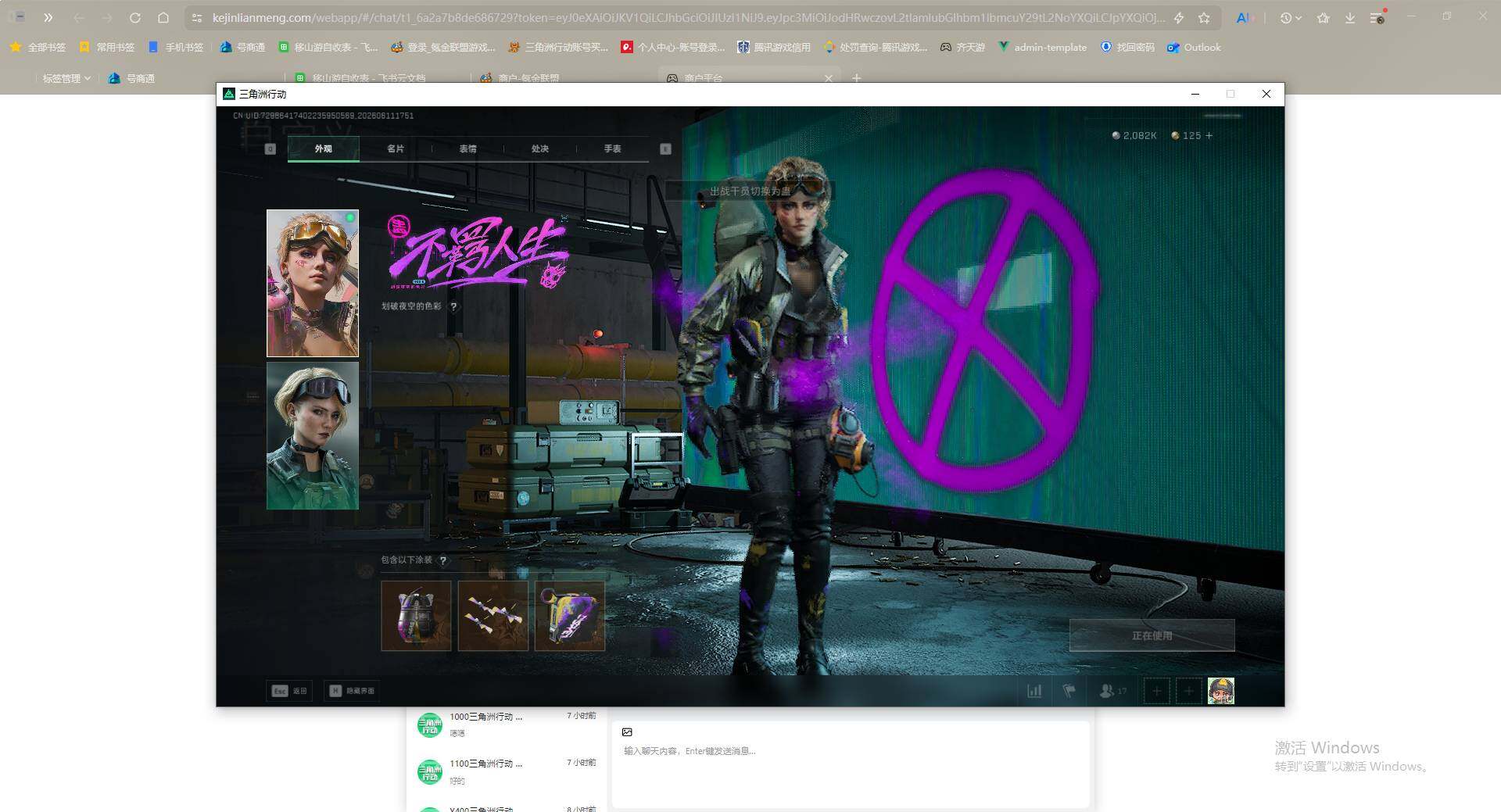Click the lightning speed-mode icon in address bar
The image size is (1501, 812).
[x=1179, y=17]
